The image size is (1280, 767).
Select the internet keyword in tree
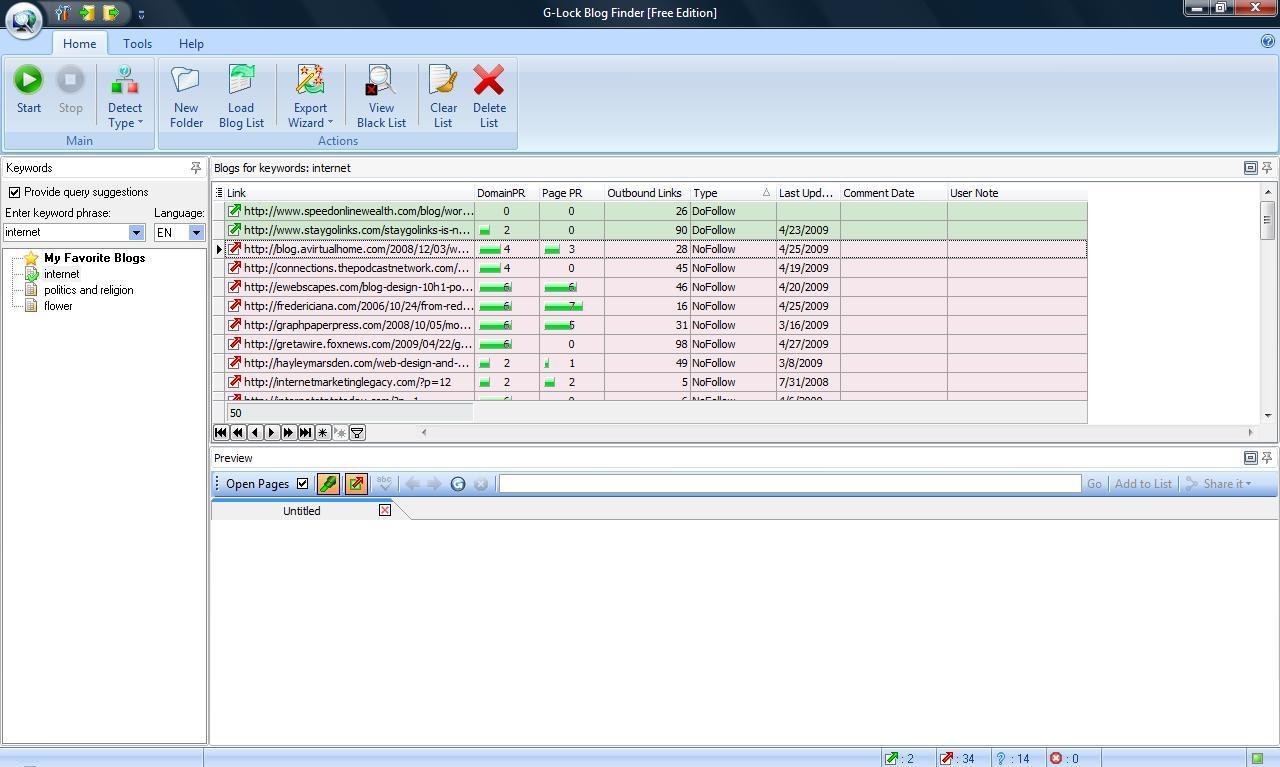point(61,274)
